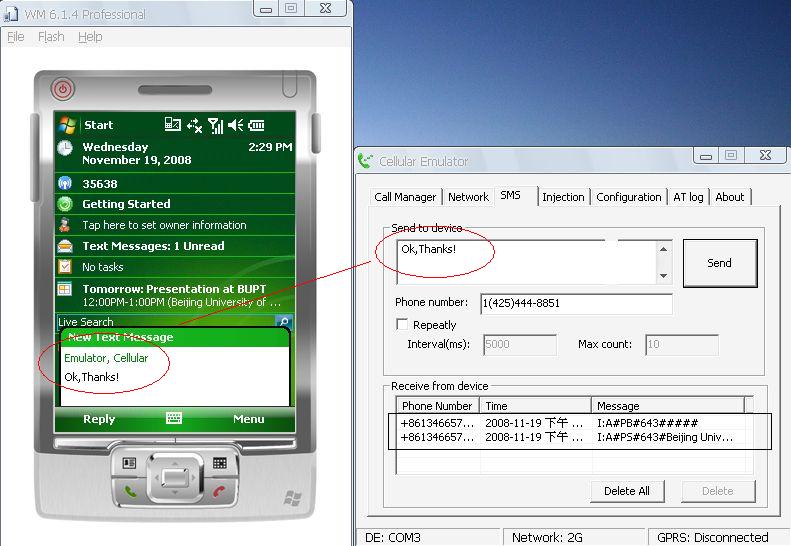Image resolution: width=791 pixels, height=546 pixels.
Task: Tap the calendar icon beside Tomorrow appointment
Action: point(65,289)
